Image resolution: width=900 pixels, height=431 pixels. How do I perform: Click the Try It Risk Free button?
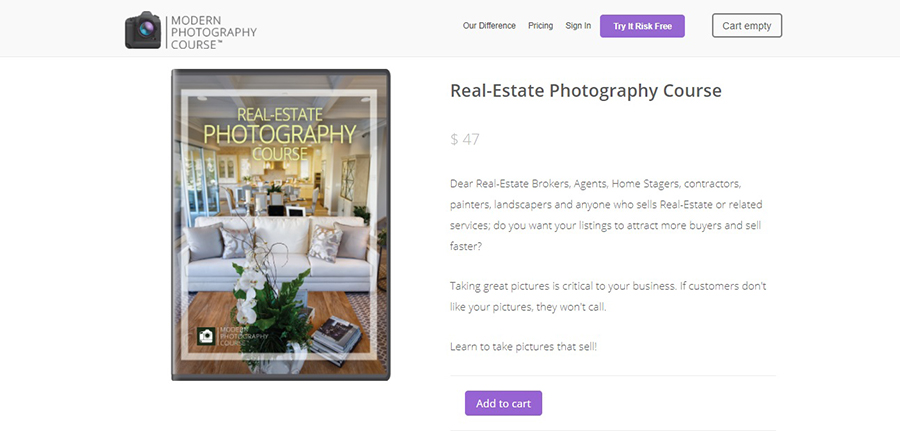(x=642, y=26)
